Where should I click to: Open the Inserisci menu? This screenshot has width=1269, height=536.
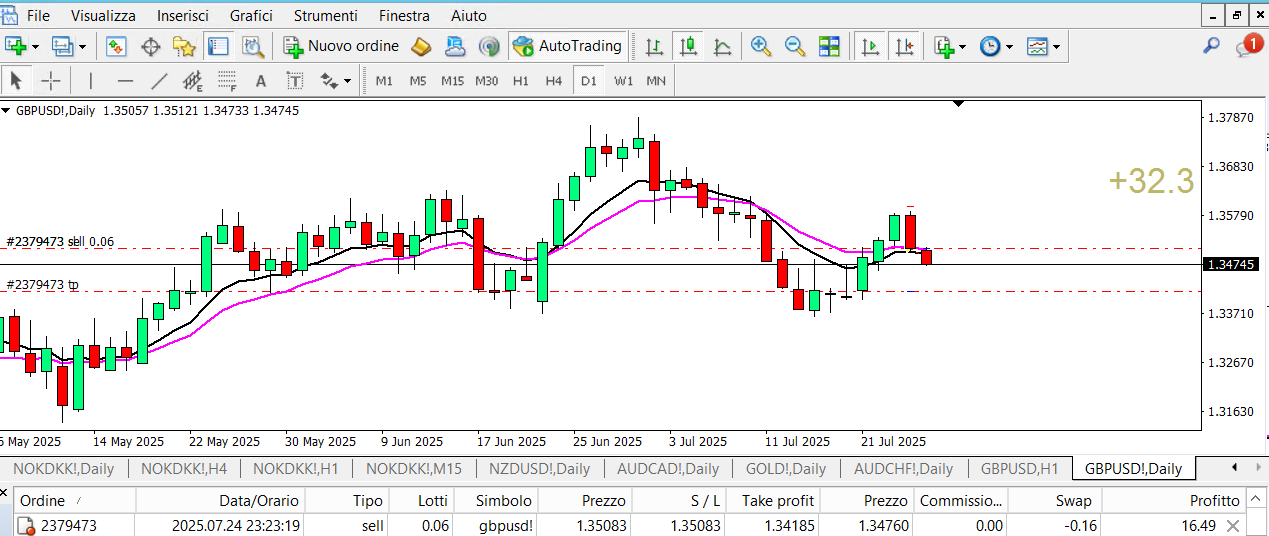183,16
